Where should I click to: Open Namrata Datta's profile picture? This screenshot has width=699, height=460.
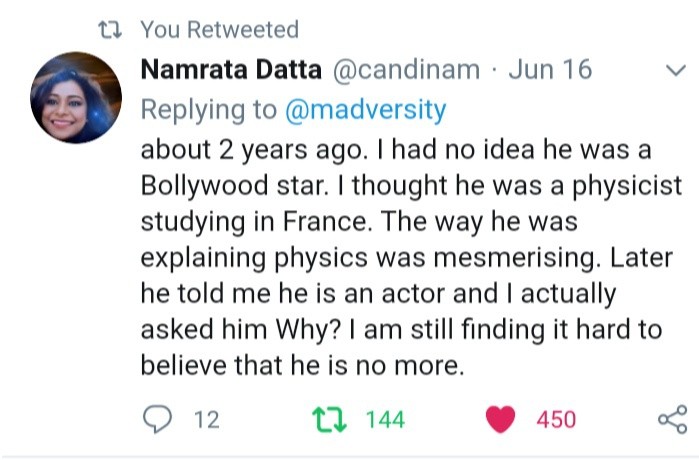77,97
